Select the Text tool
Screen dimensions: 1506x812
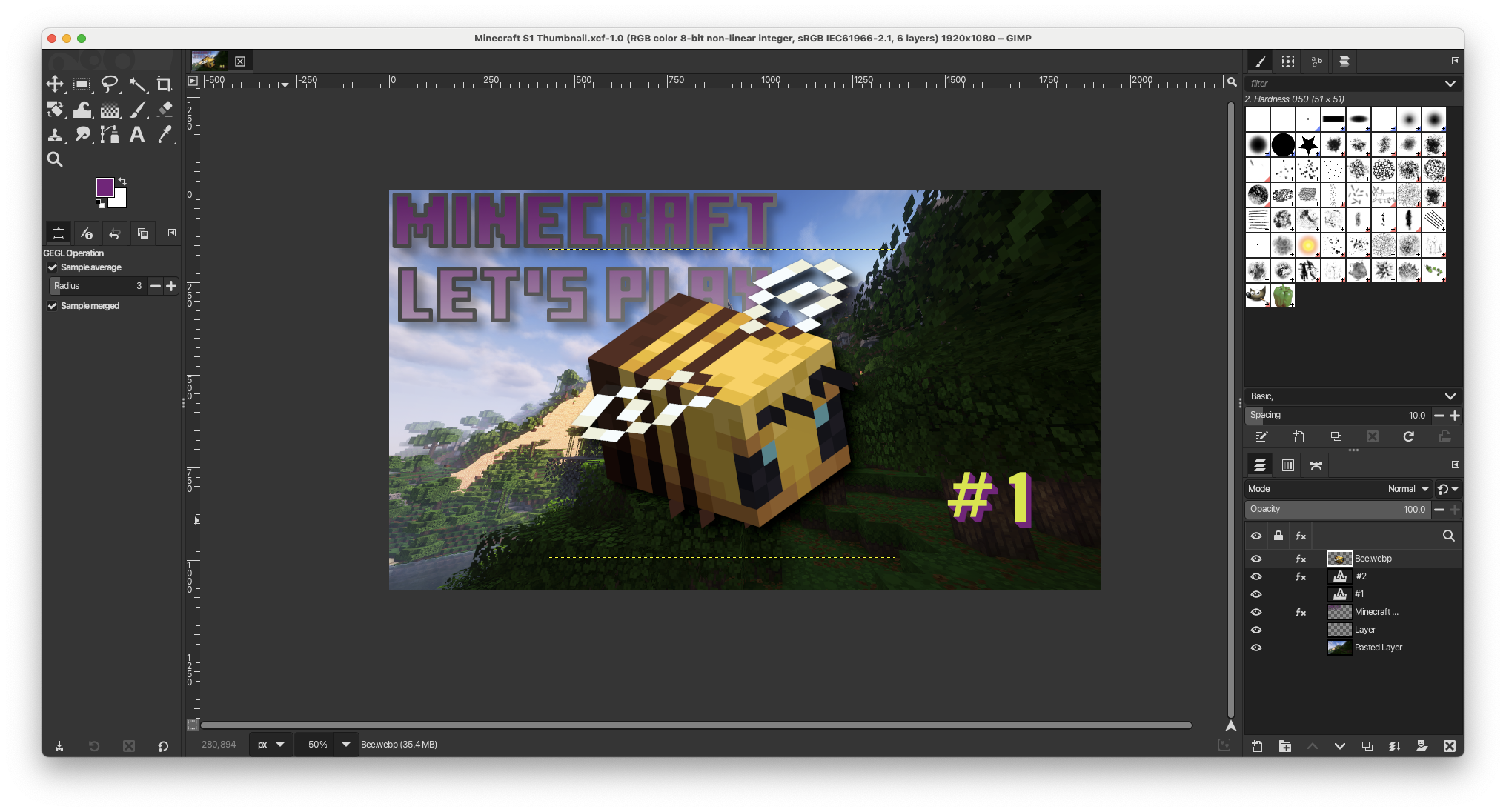coord(137,134)
